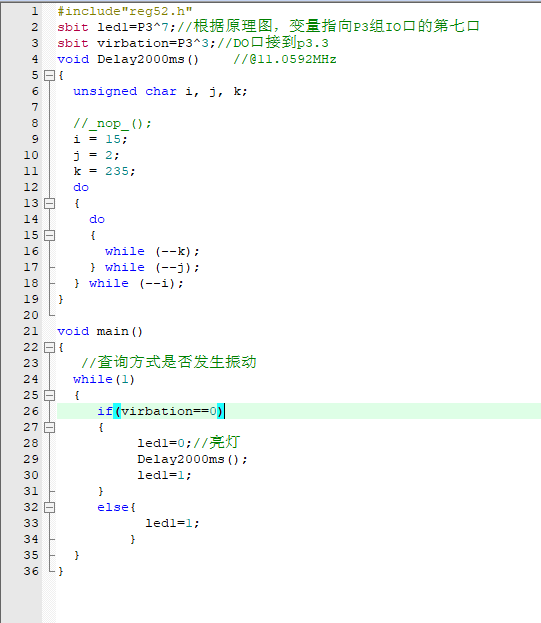Collapse the main function fold at line 22
The height and width of the screenshot is (623, 541).
[49, 348]
